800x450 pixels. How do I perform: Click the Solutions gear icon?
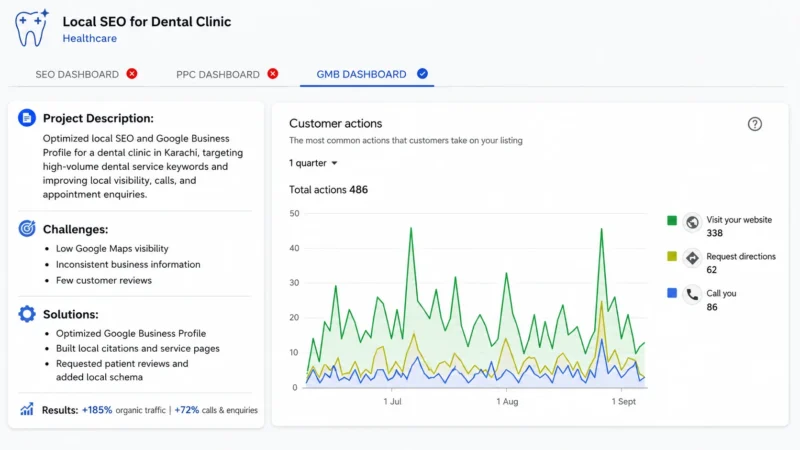click(27, 314)
